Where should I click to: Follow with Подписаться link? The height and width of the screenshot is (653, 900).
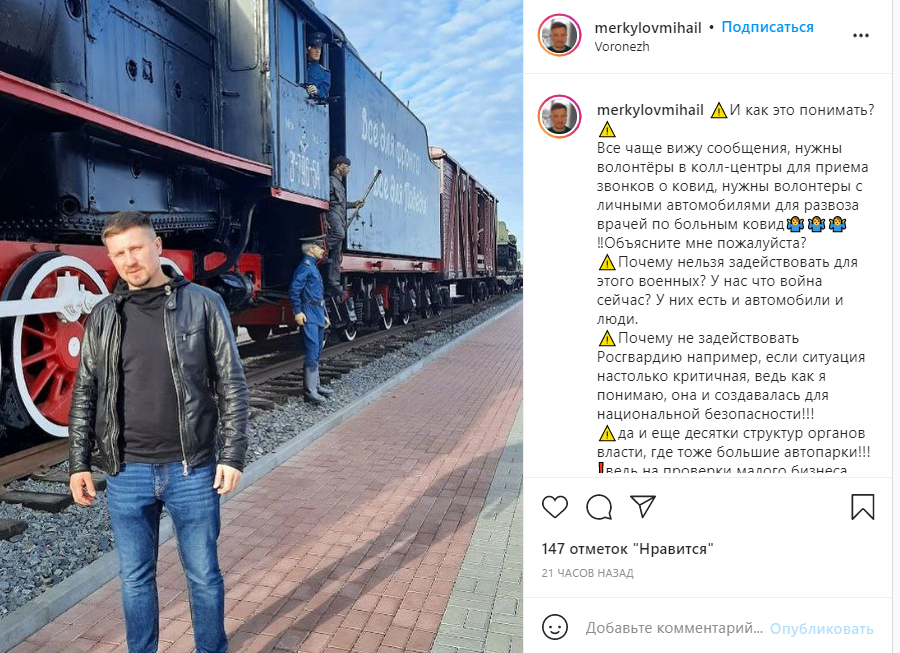click(767, 27)
